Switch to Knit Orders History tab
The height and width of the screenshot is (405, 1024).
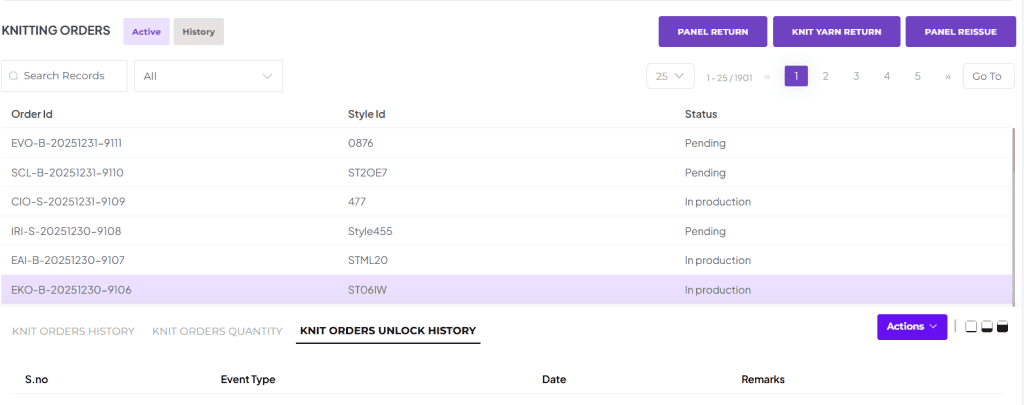pos(73,331)
